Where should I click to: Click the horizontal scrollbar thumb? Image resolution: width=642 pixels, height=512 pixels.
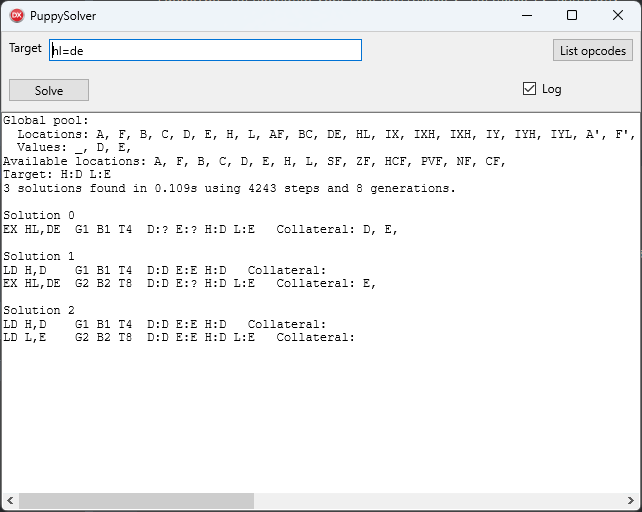click(136, 501)
